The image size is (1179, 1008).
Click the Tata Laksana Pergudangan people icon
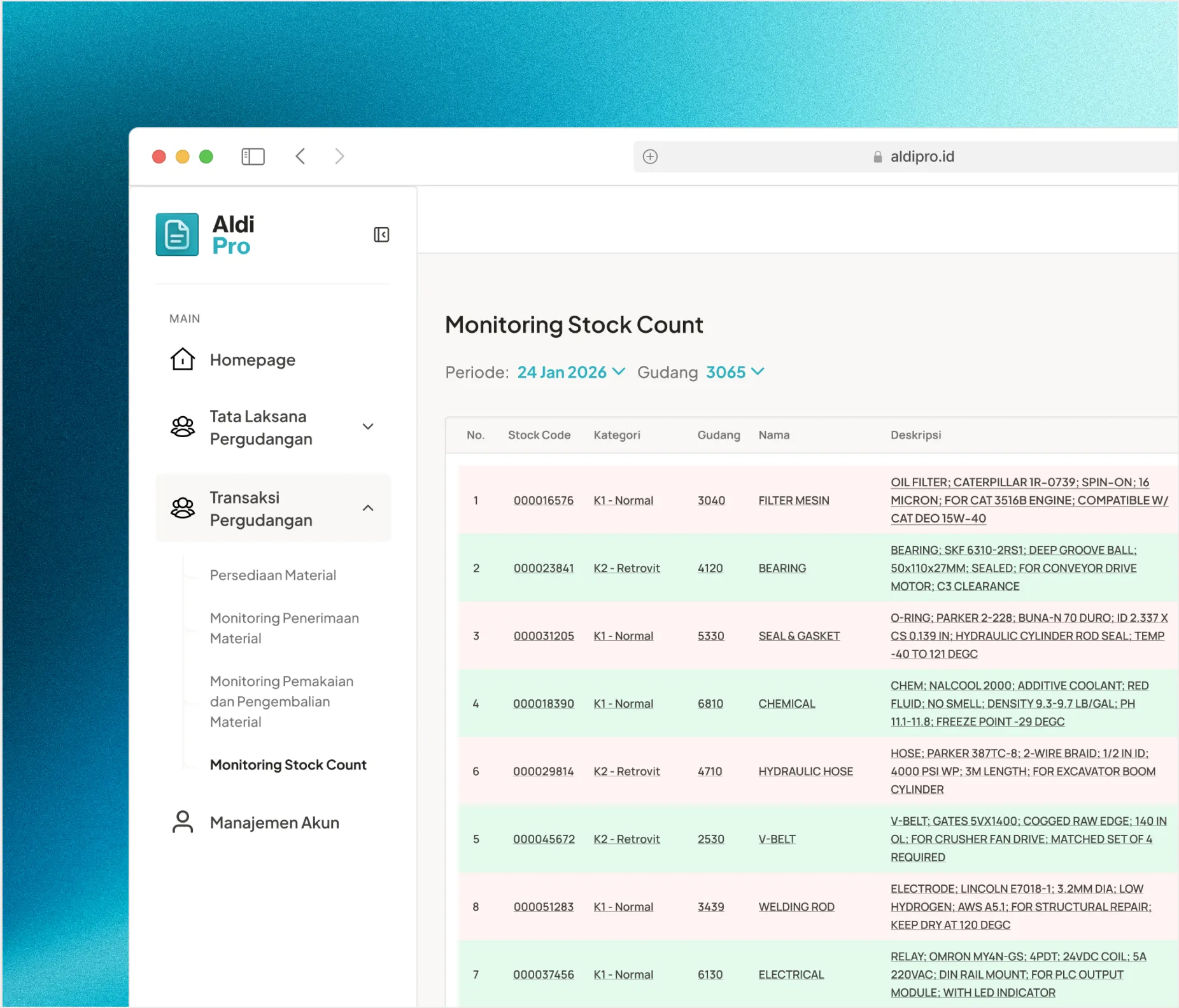[183, 426]
